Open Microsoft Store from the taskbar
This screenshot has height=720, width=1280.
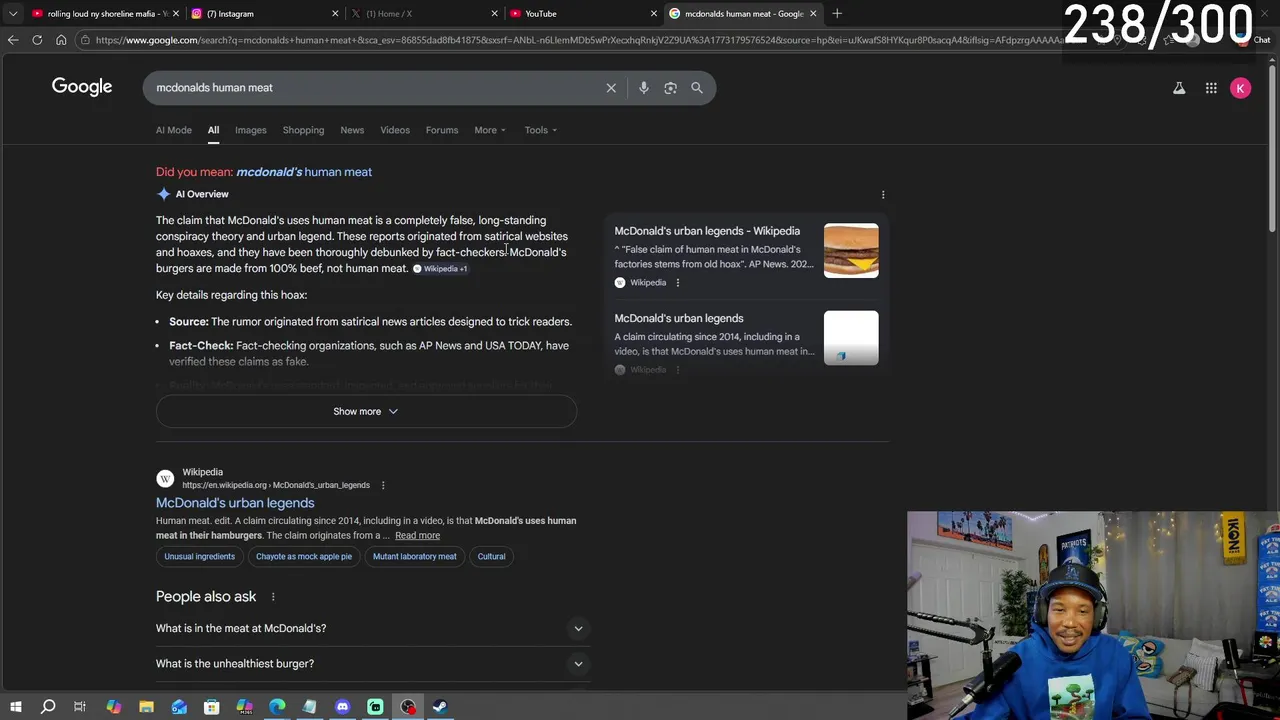(x=212, y=707)
